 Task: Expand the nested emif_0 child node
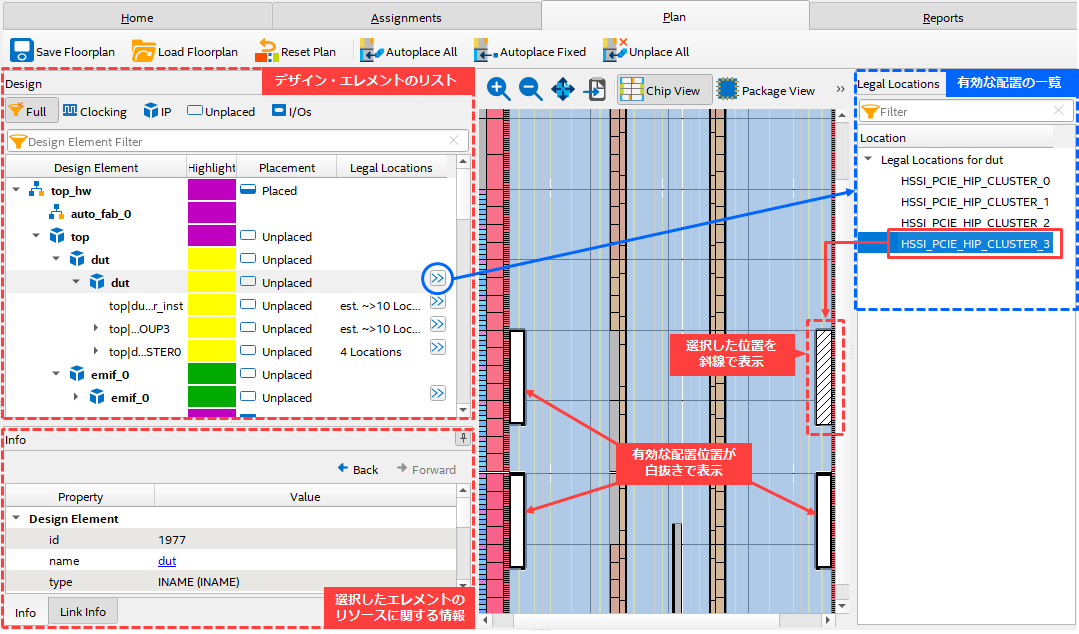point(76,397)
